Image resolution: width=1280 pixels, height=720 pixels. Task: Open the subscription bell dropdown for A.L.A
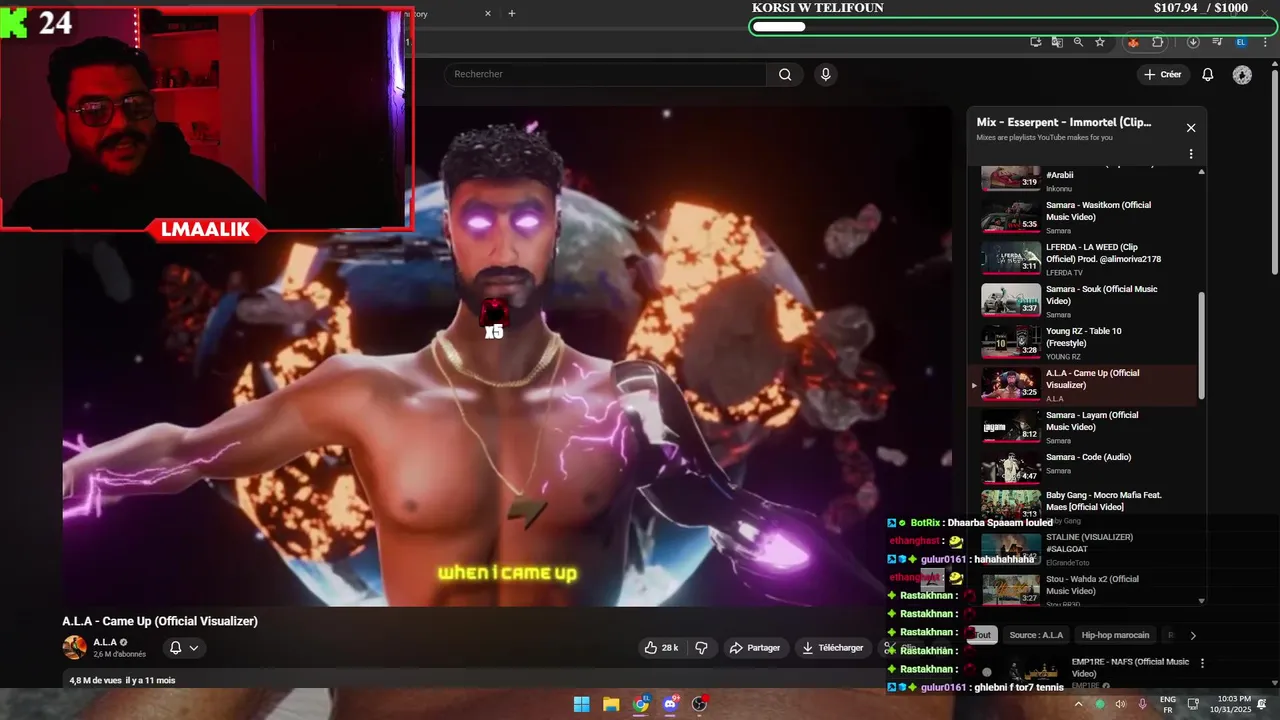click(184, 648)
